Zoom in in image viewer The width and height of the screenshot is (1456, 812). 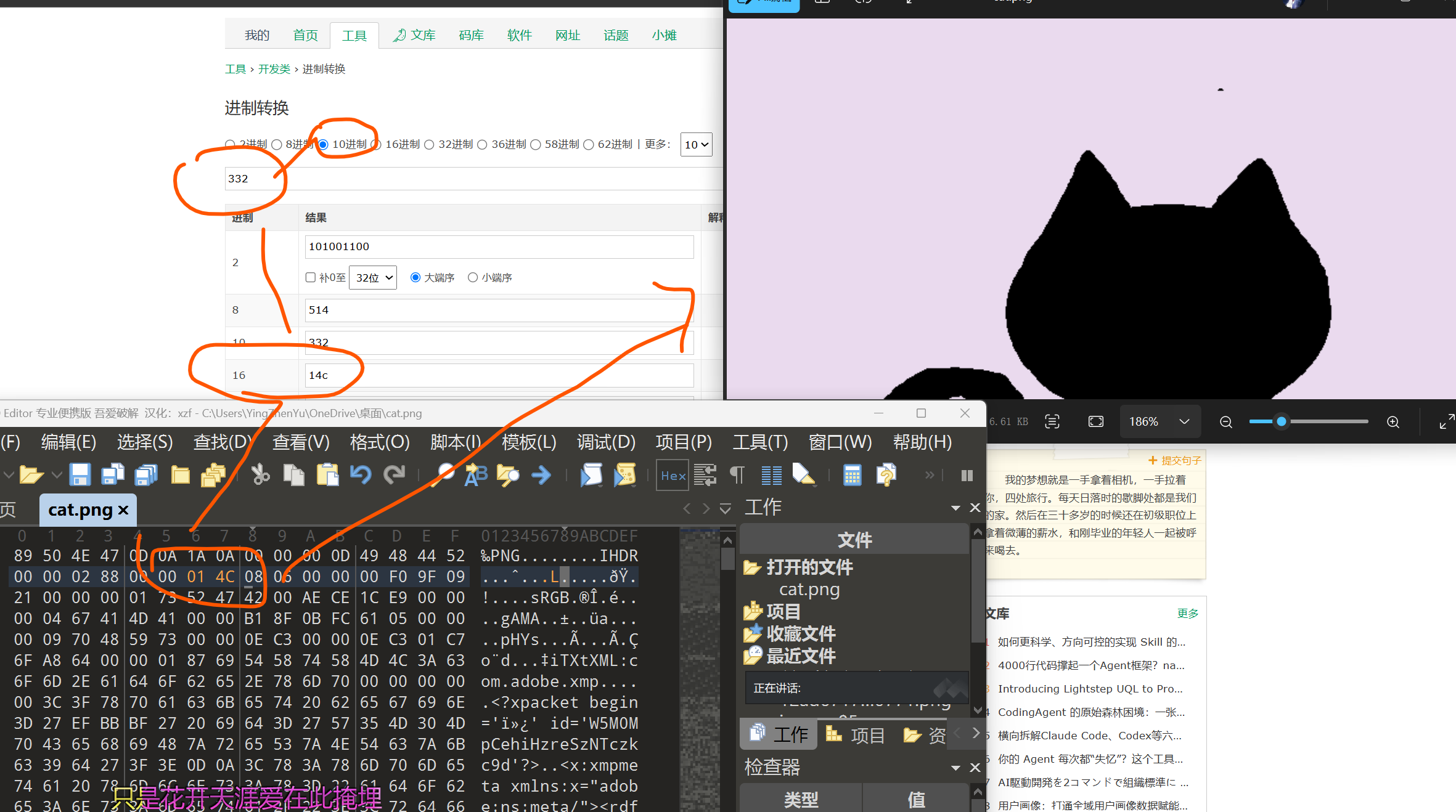pos(1393,422)
